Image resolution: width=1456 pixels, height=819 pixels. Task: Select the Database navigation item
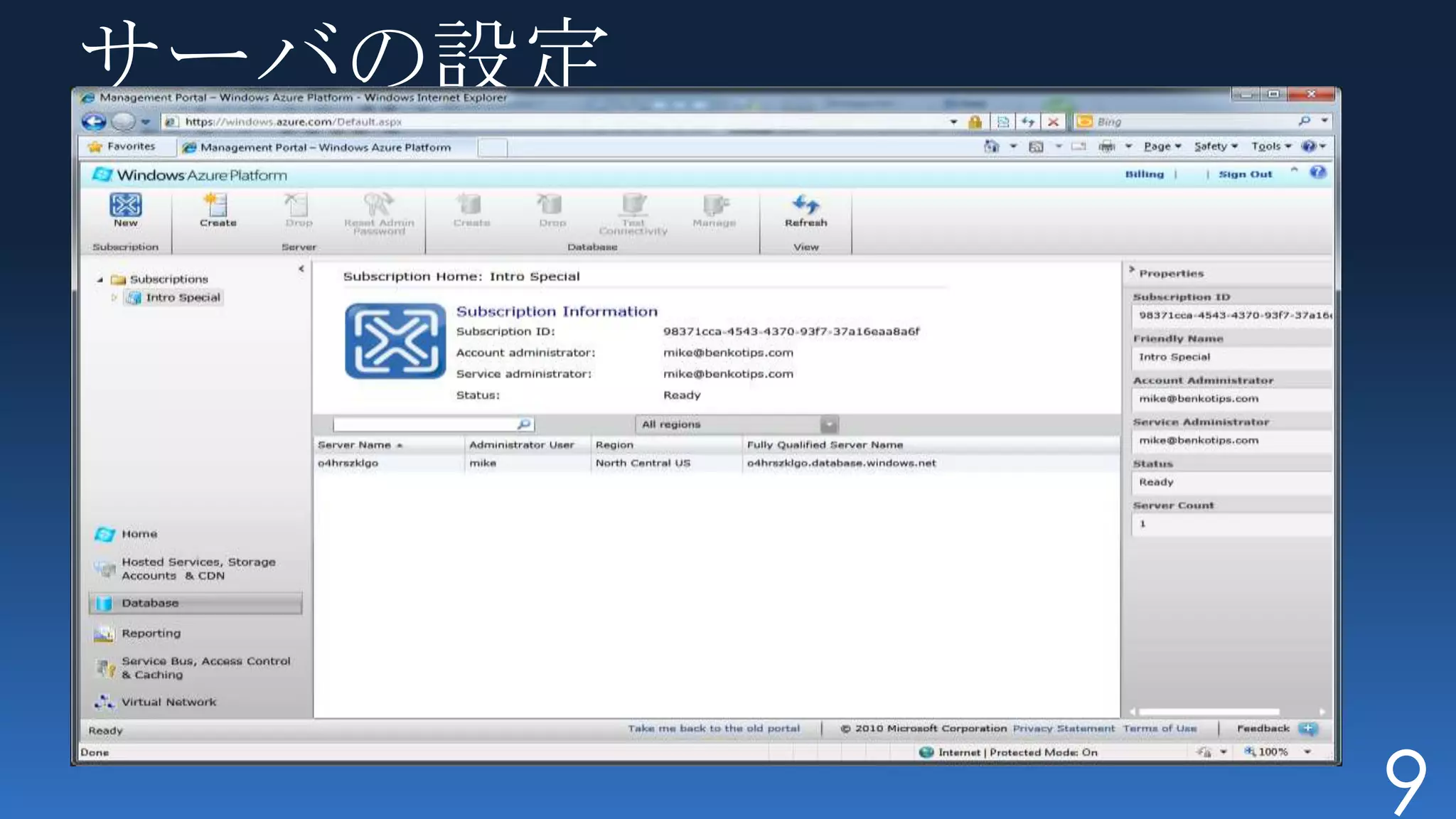(x=196, y=603)
